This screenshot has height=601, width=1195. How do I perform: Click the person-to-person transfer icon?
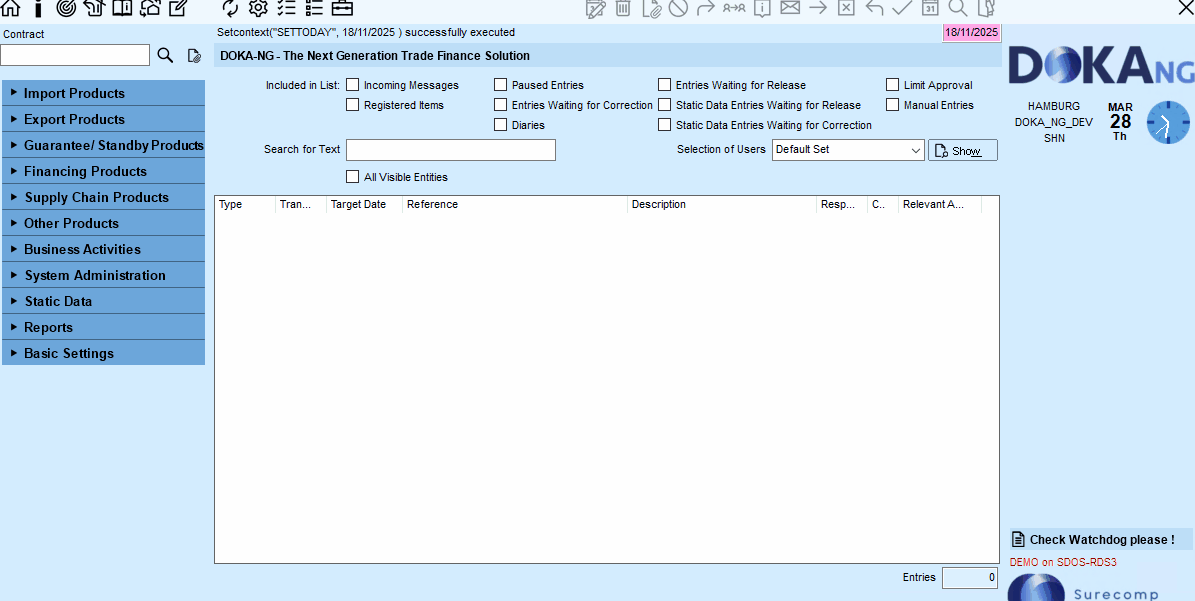[x=734, y=8]
